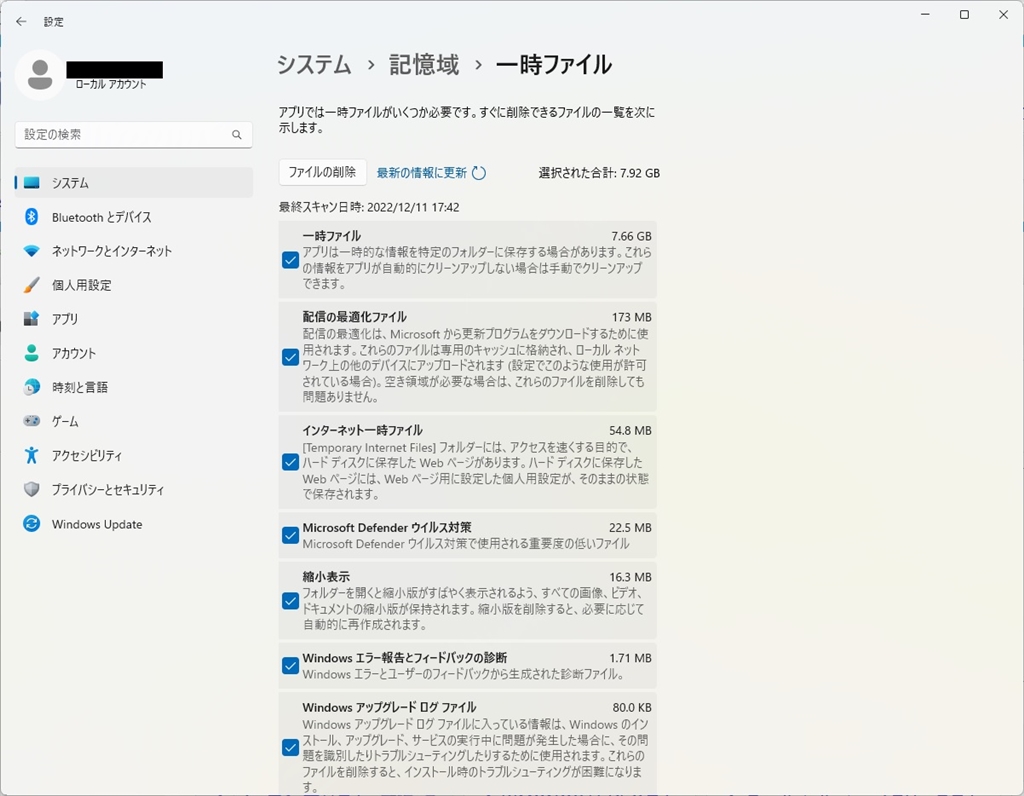Click the 22.5 MB size value
Screen dimensions: 1024x796
click(630, 528)
